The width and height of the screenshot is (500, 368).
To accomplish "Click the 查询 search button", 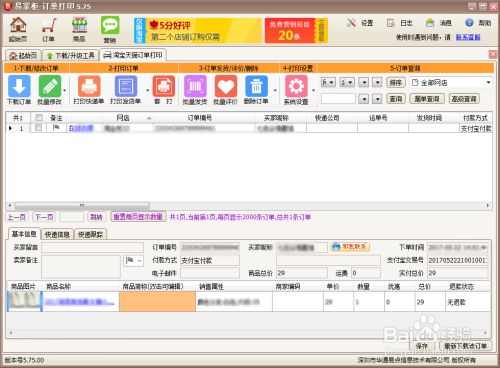I will tap(396, 99).
